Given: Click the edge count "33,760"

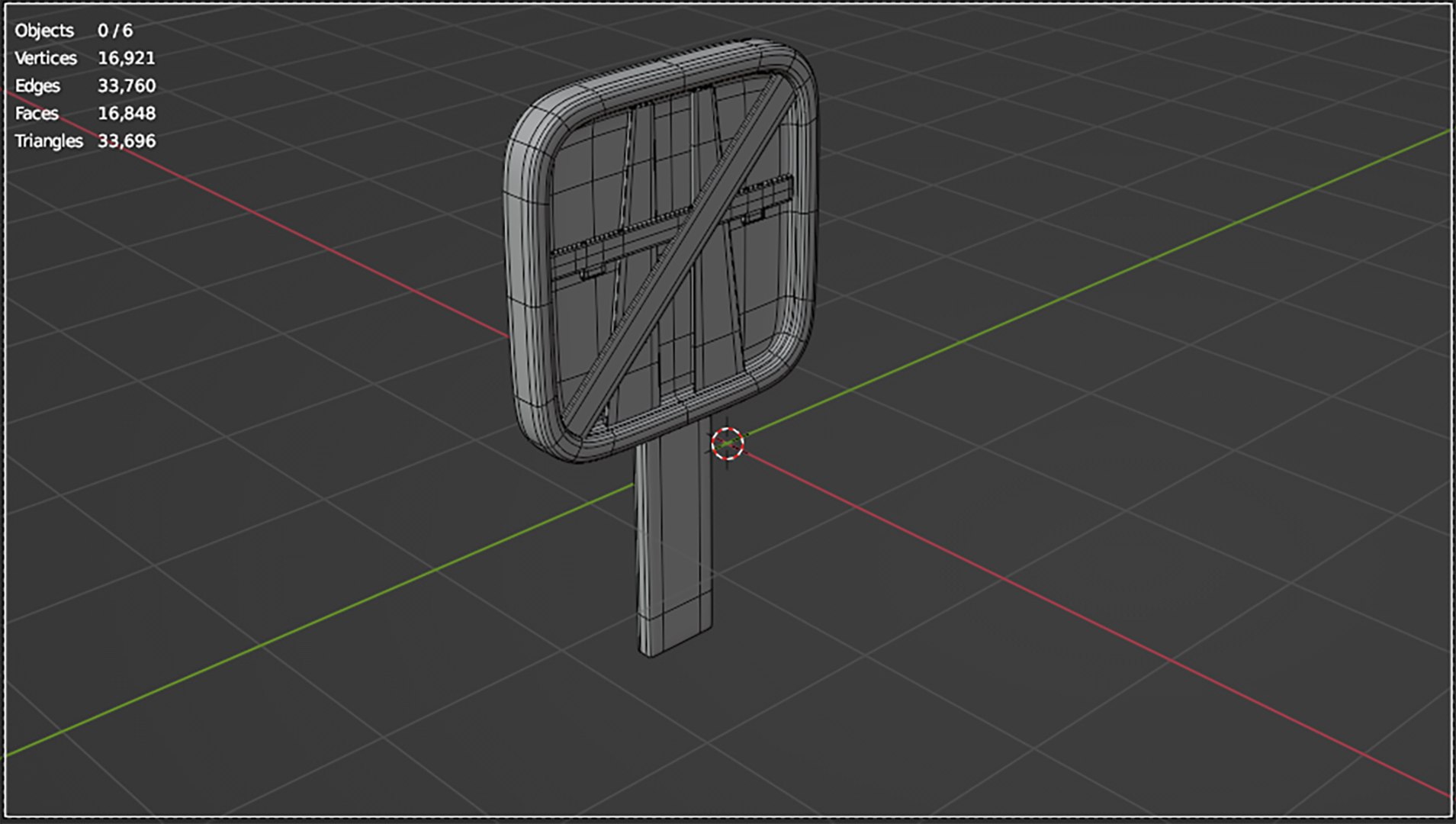Looking at the screenshot, I should (127, 85).
